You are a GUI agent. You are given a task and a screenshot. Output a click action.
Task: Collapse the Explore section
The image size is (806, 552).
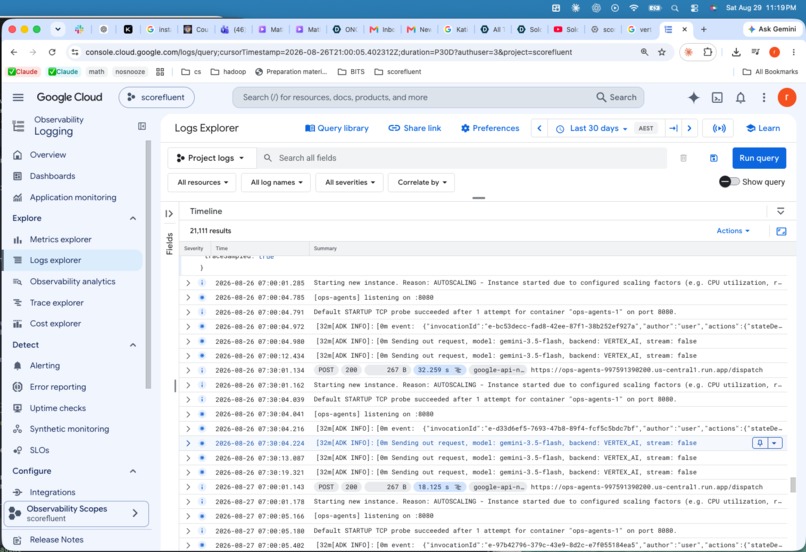point(133,218)
